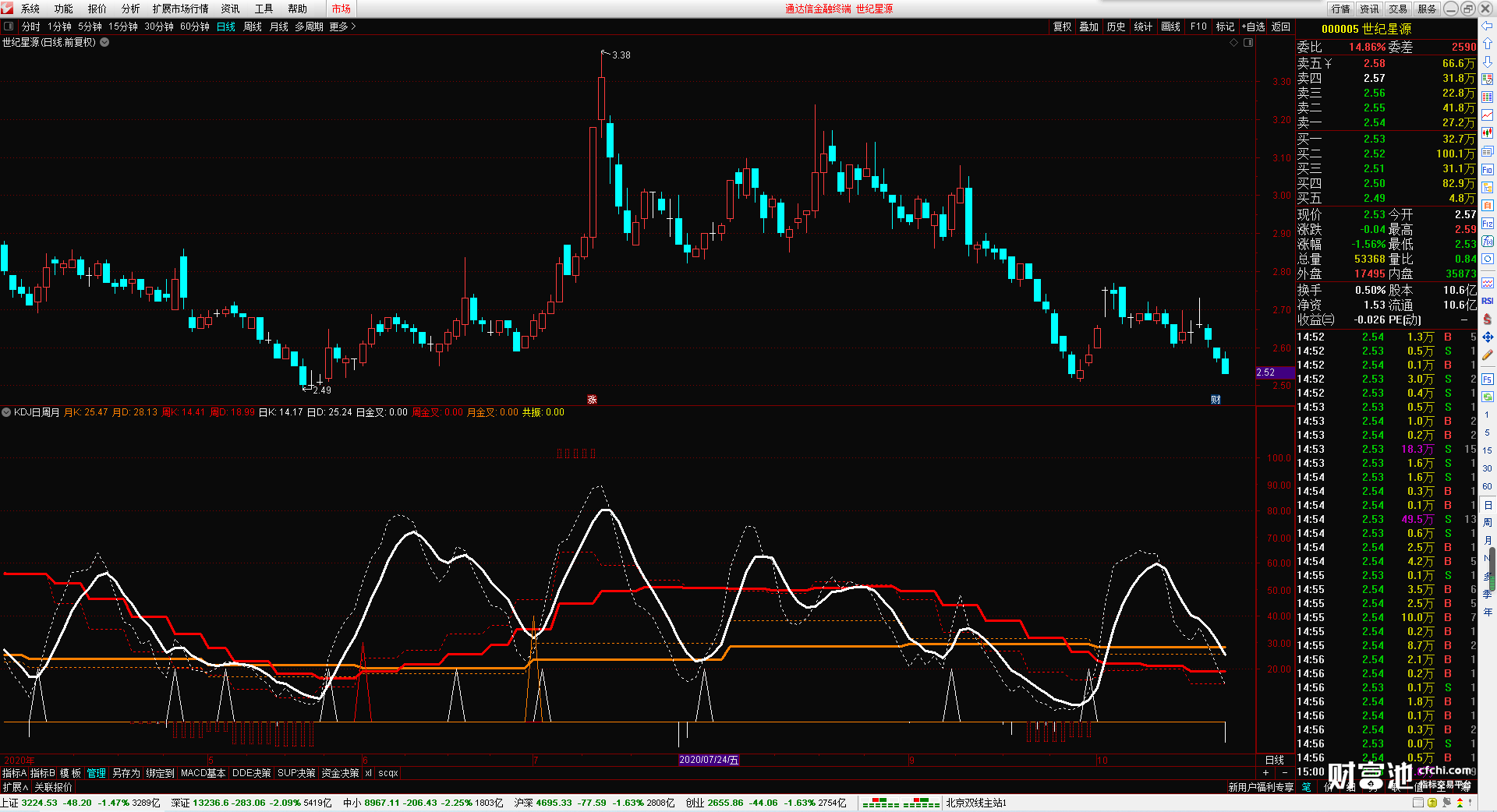Click the zoom-in plus button under 日线
This screenshot has height=812, width=1497.
(x=1265, y=772)
